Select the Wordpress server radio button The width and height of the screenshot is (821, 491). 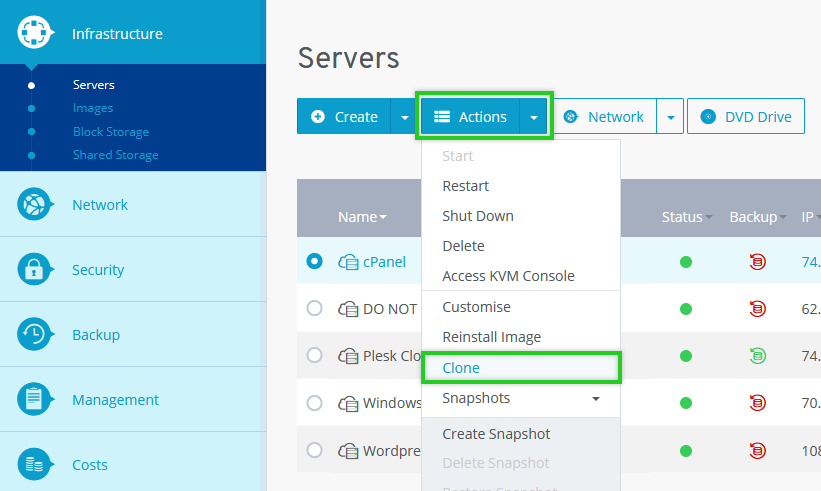(315, 450)
